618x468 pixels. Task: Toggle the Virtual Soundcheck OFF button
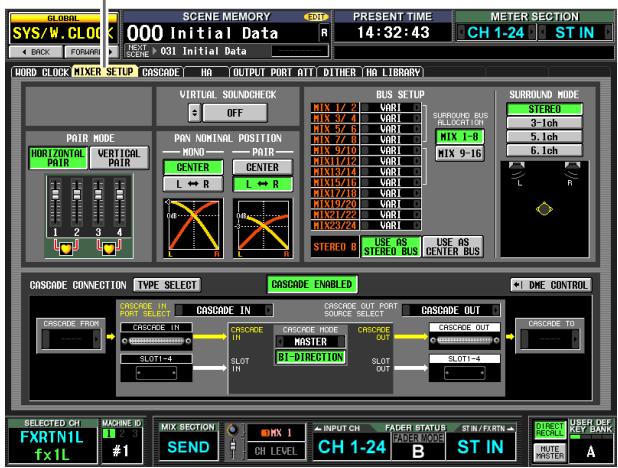(235, 113)
